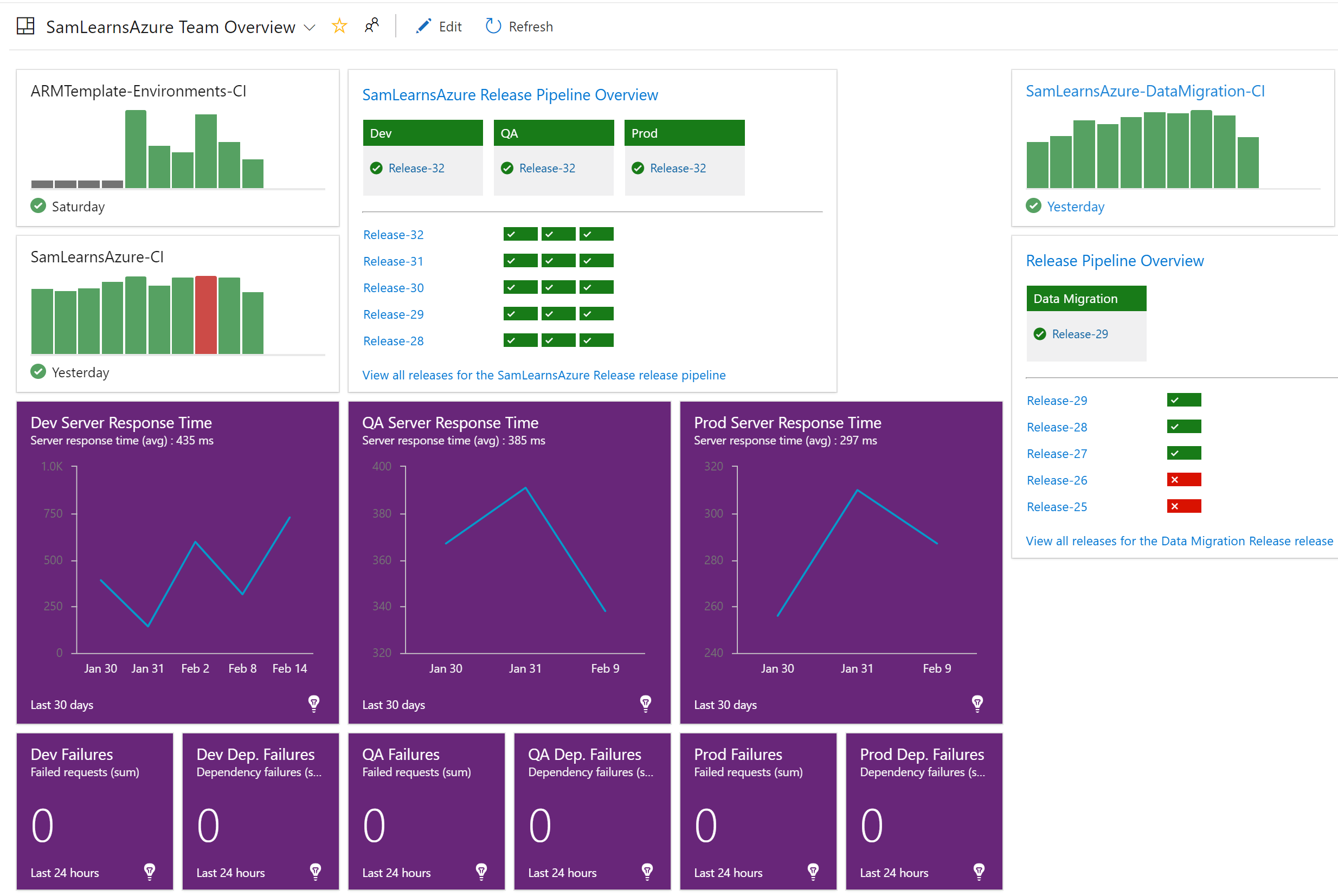This screenshot has height=896, width=1338.
Task: Open View all releases for SamLearnsAzure Release link
Action: tap(544, 375)
